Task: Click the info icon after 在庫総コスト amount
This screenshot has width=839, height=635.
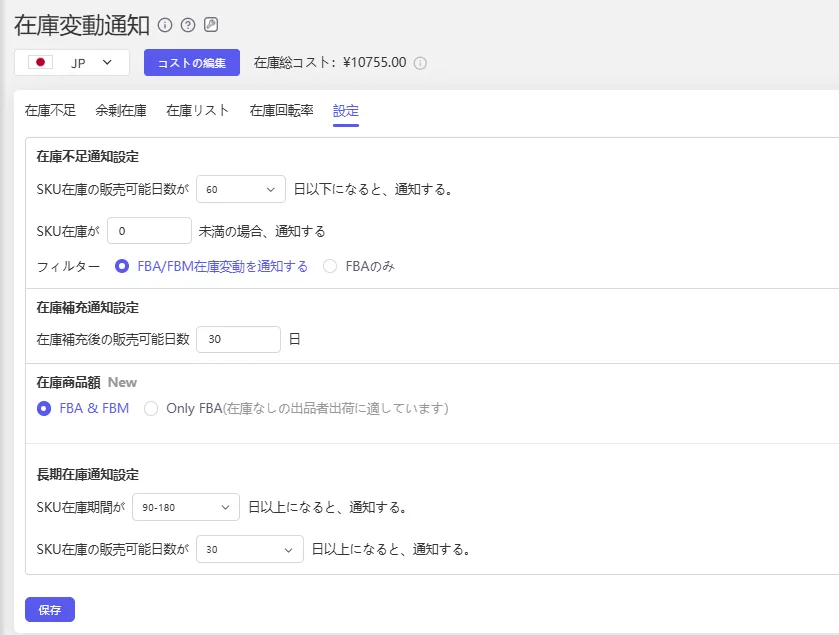Action: 421,63
